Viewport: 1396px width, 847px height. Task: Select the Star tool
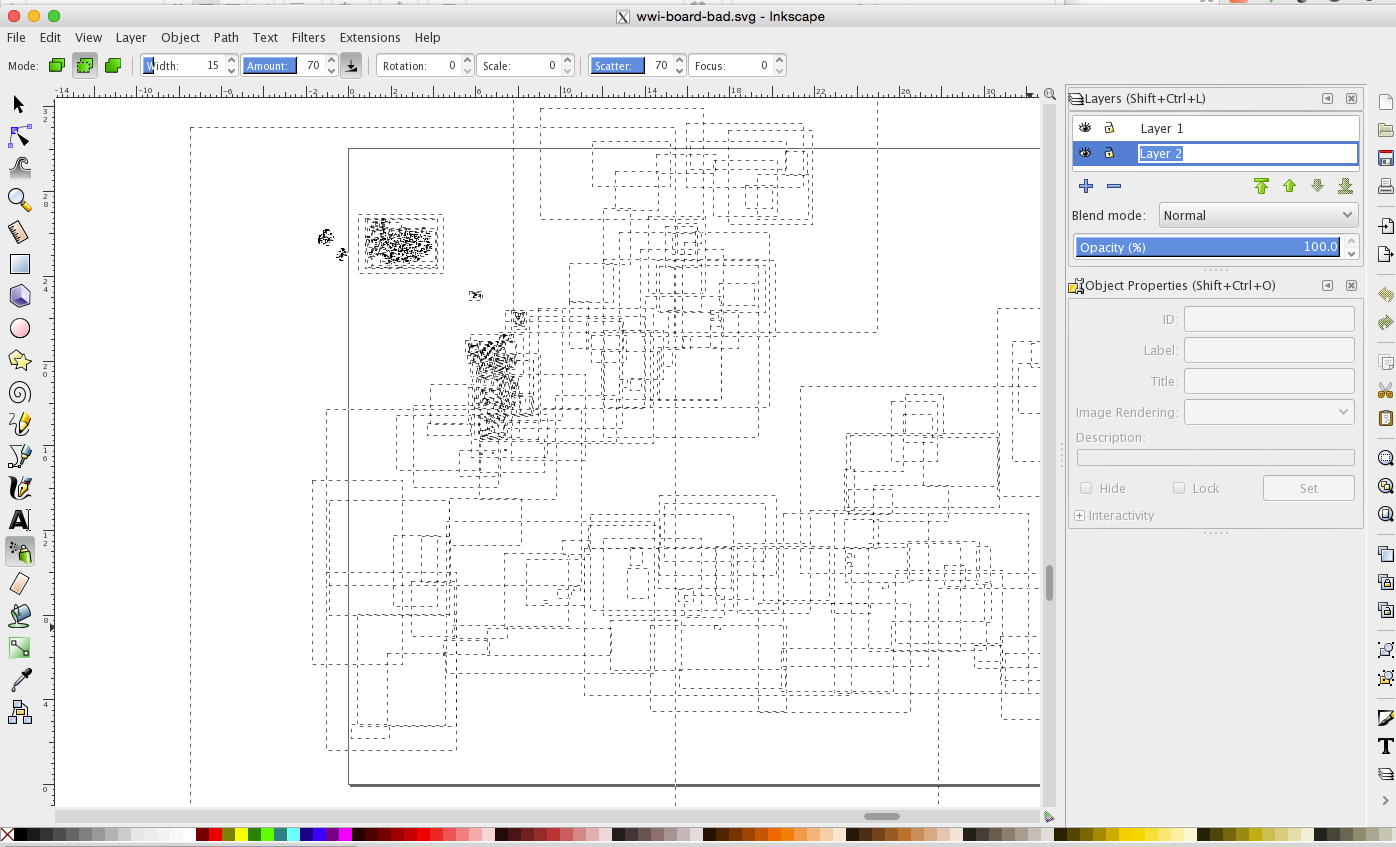coord(18,360)
